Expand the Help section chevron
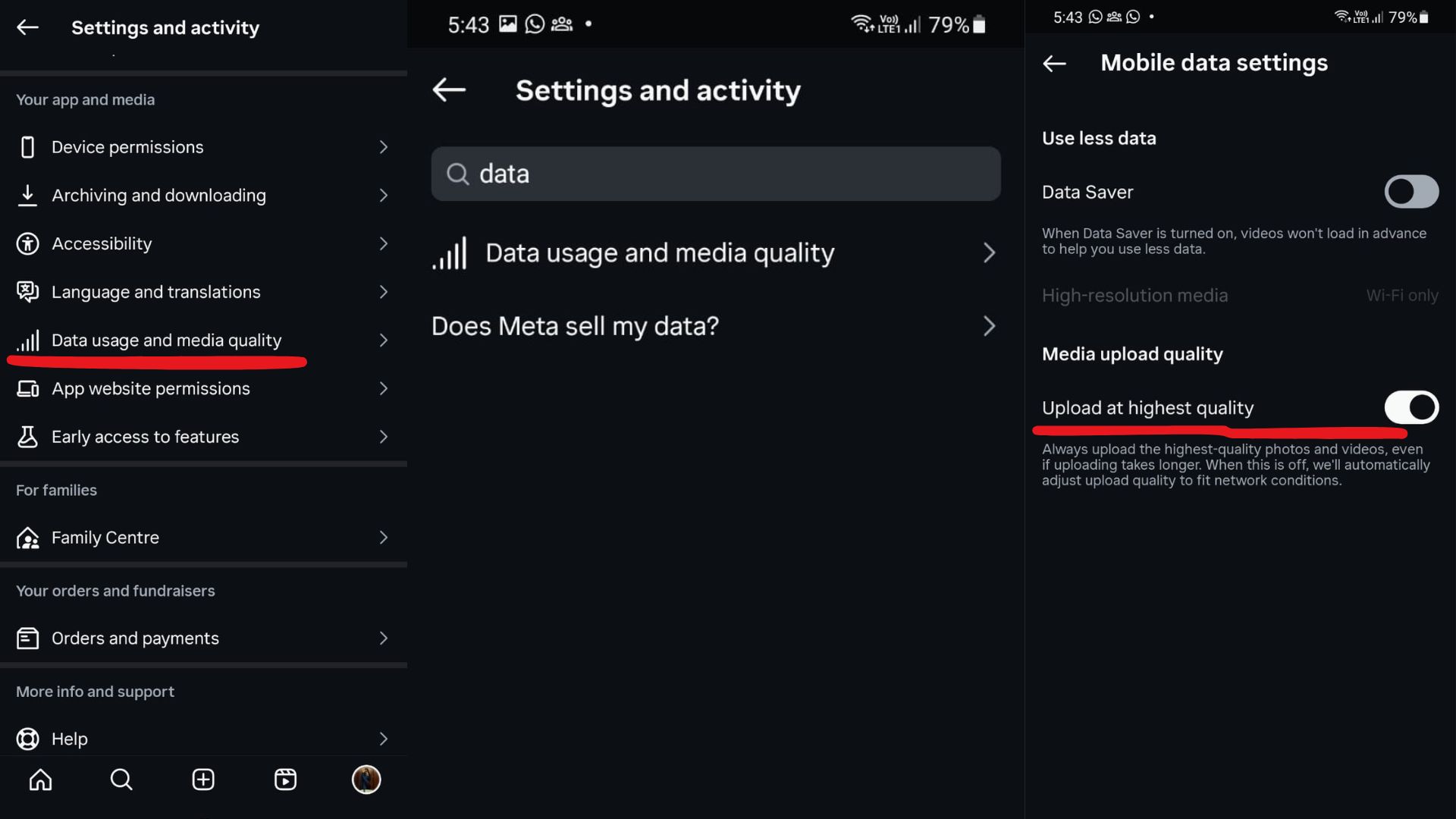Viewport: 1456px width, 819px height. tap(384, 739)
